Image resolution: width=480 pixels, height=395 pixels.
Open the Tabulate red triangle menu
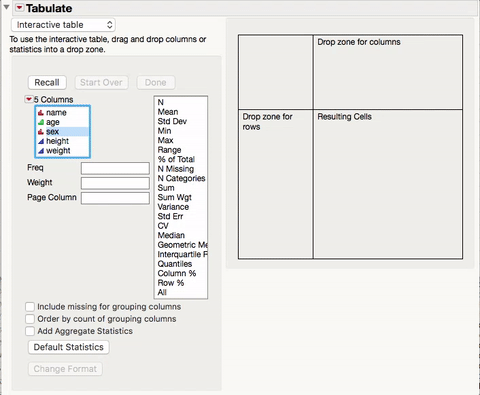[20, 8]
